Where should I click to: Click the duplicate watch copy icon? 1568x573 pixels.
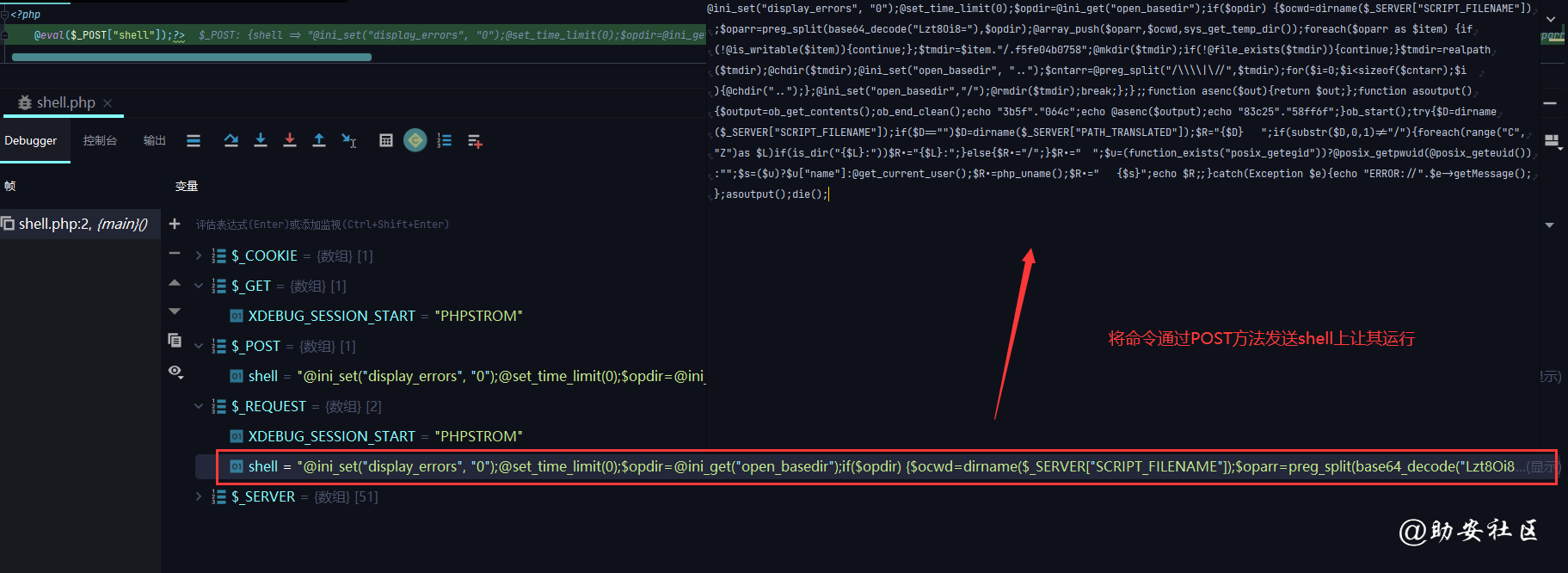175,341
